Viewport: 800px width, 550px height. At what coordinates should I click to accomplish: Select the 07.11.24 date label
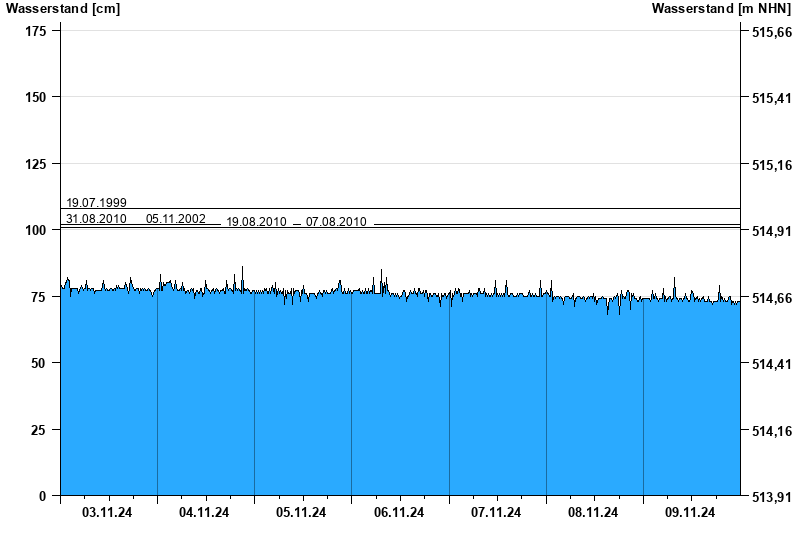(496, 513)
